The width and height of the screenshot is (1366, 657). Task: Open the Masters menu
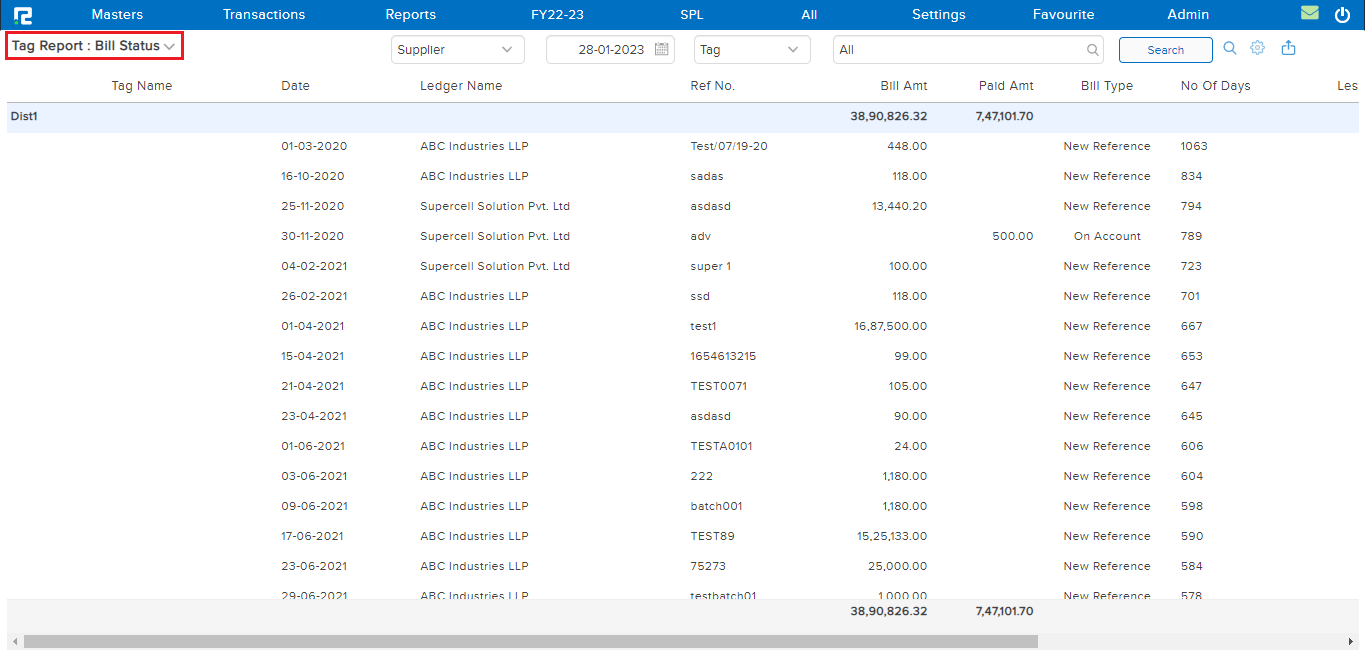click(117, 15)
